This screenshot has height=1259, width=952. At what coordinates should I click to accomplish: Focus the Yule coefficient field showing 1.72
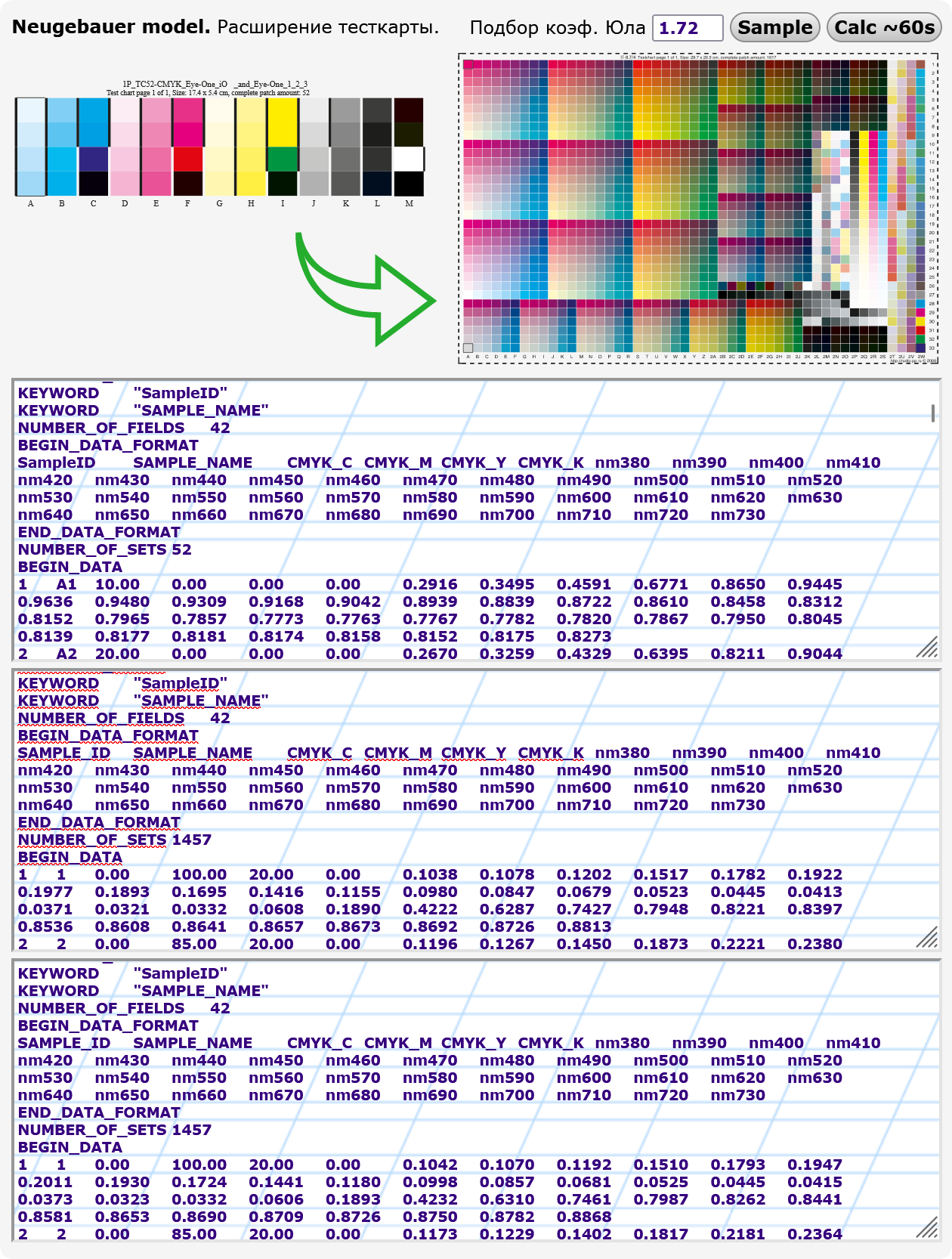(x=687, y=28)
